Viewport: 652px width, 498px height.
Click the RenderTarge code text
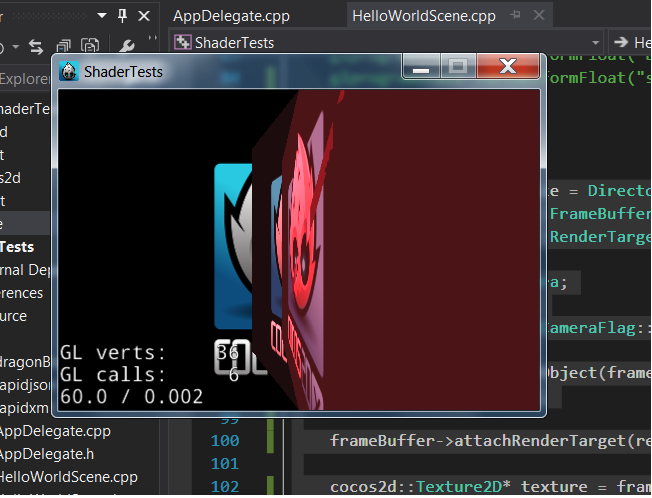600,237
